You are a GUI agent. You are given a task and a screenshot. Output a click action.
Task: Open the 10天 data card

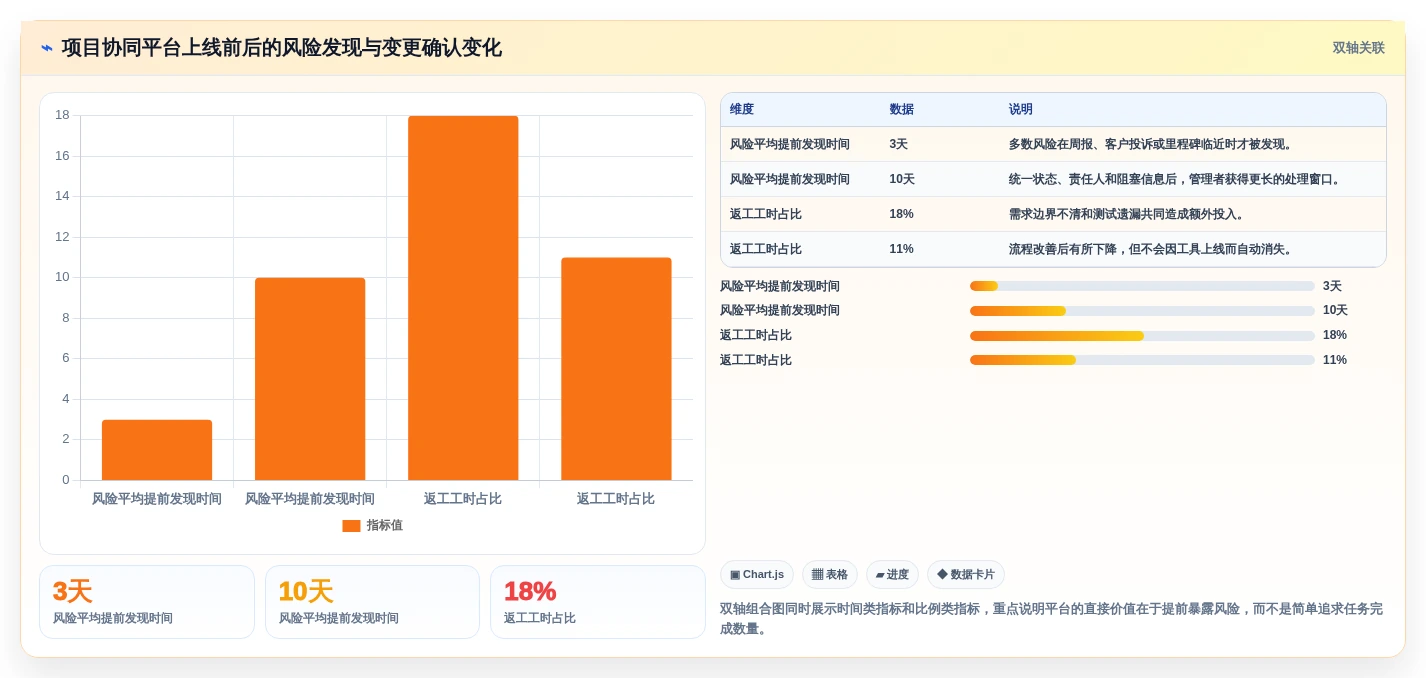(372, 602)
